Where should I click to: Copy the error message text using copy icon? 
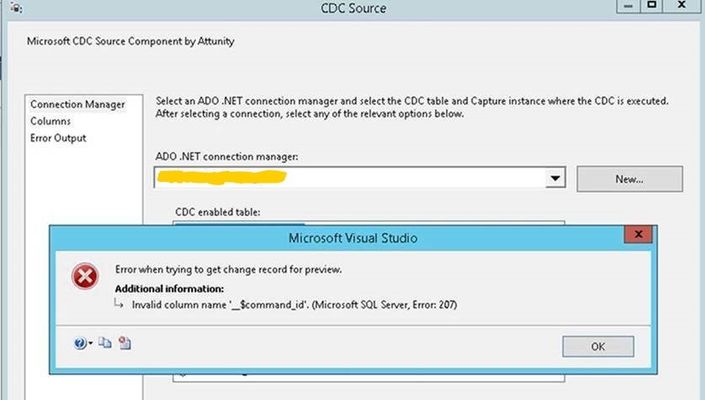click(x=105, y=343)
